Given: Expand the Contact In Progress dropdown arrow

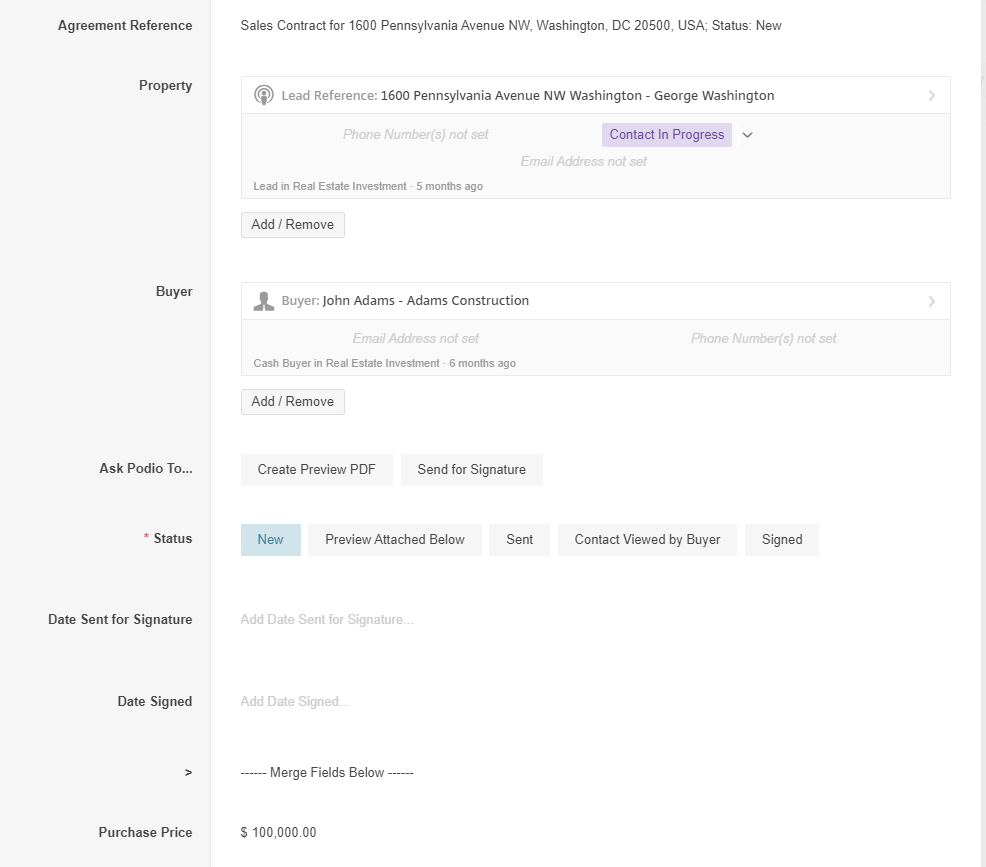Looking at the screenshot, I should pos(747,135).
